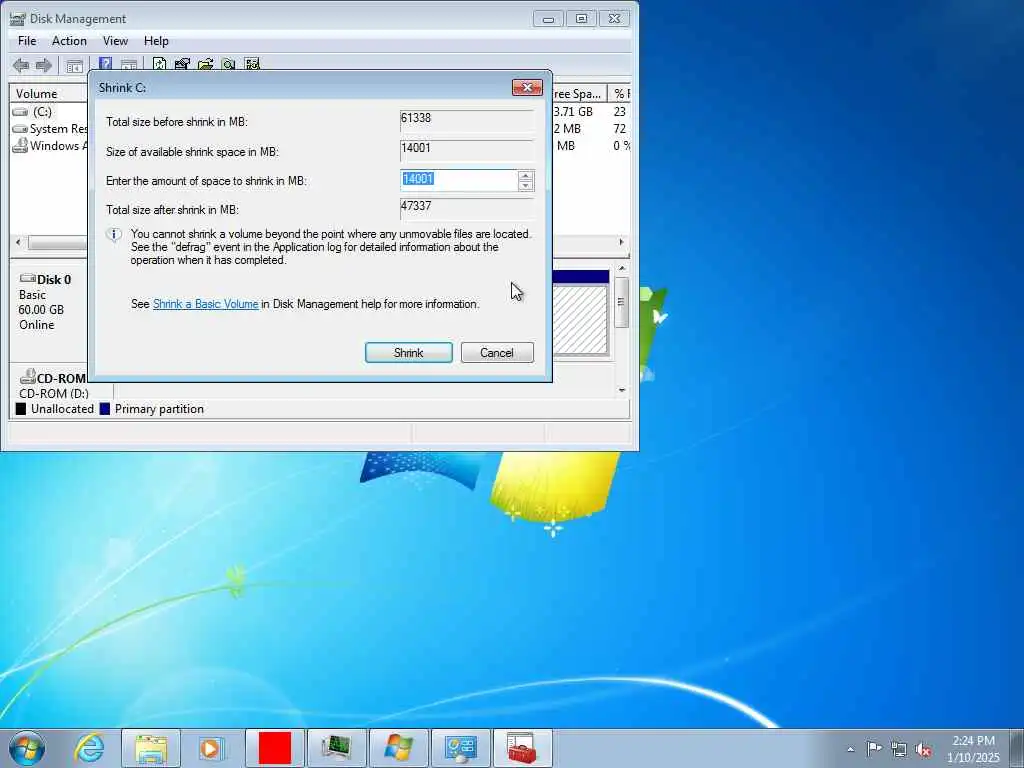Click the blue Primary partition legend swatch
This screenshot has height=768, width=1024.
[x=104, y=409]
